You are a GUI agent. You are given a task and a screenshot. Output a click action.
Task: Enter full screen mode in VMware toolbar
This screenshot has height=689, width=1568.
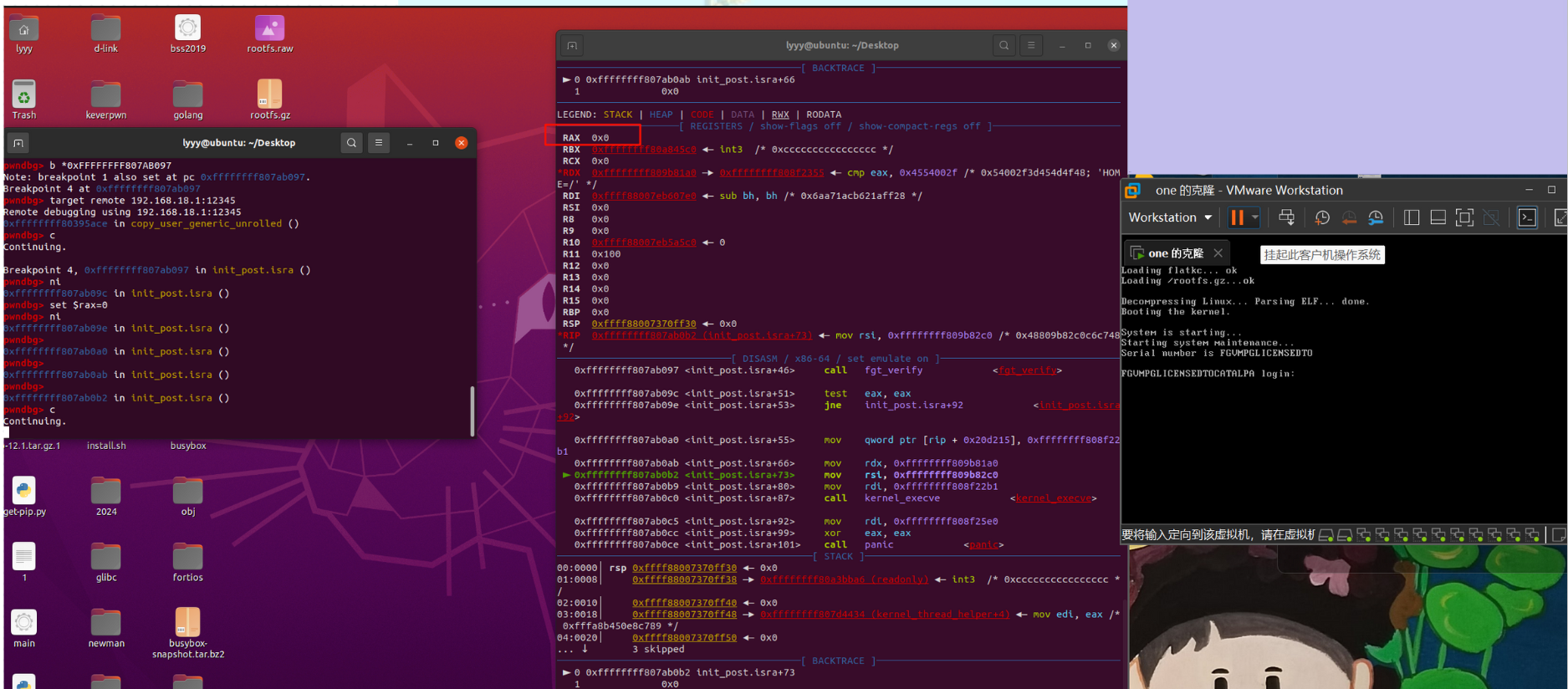[x=1464, y=217]
